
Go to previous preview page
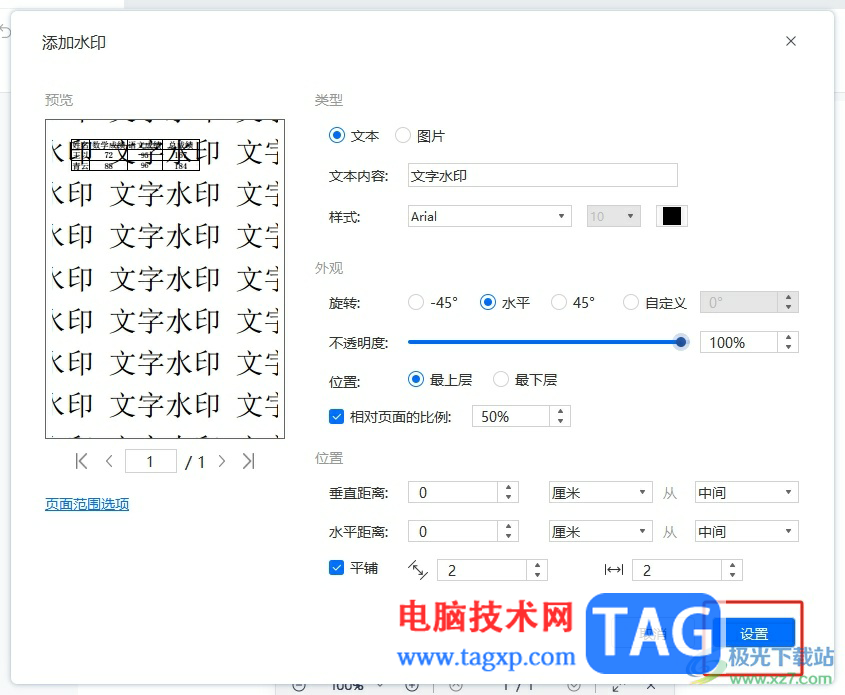click(109, 461)
